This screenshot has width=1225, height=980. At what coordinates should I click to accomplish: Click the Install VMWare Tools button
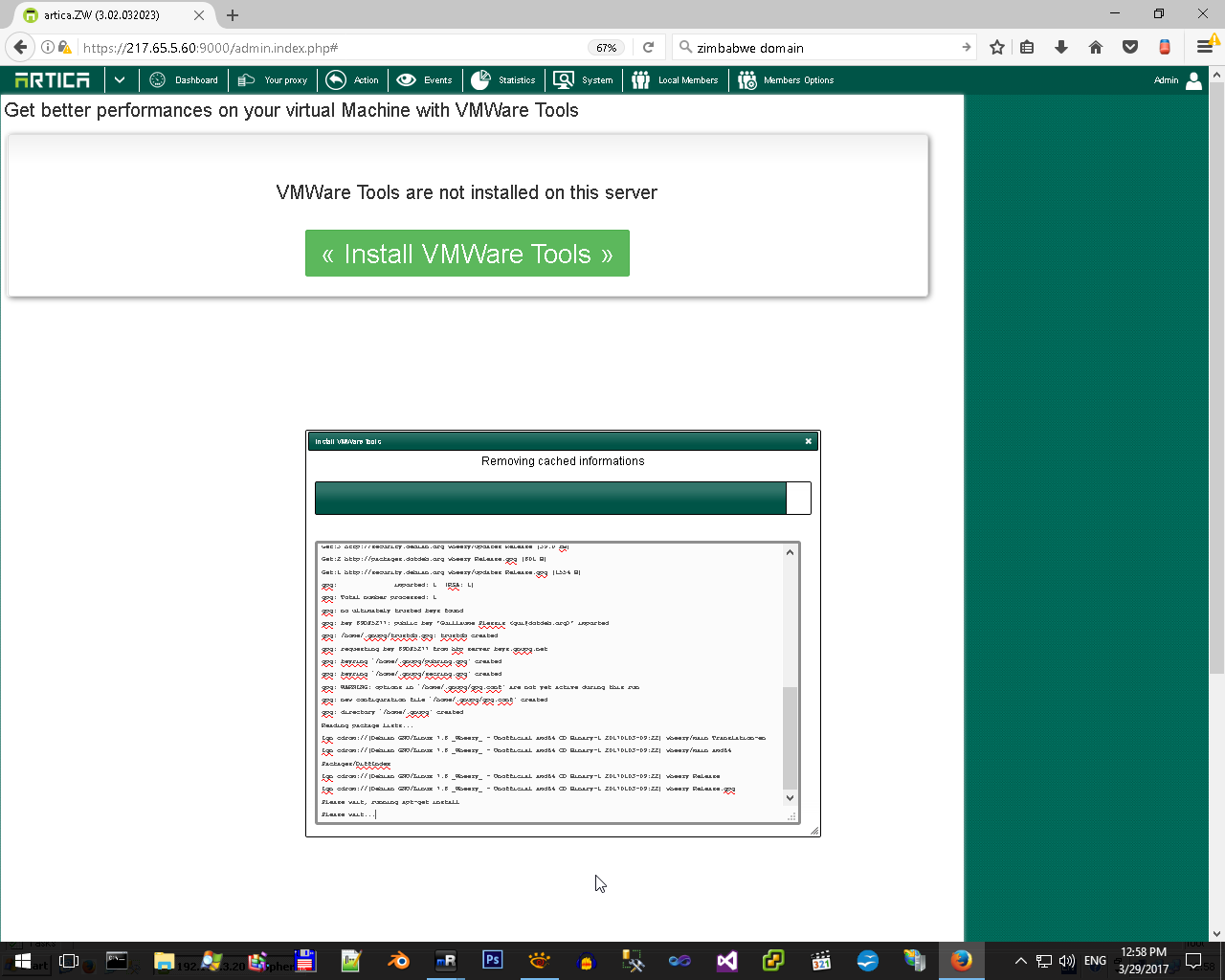[467, 254]
